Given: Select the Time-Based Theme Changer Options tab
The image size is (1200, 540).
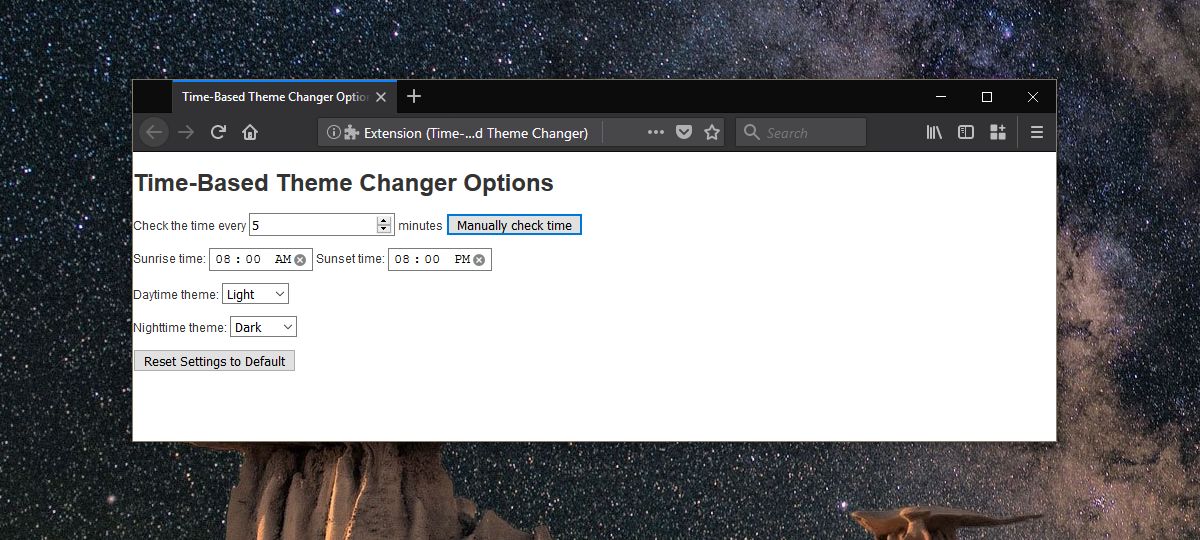Looking at the screenshot, I should (x=285, y=97).
